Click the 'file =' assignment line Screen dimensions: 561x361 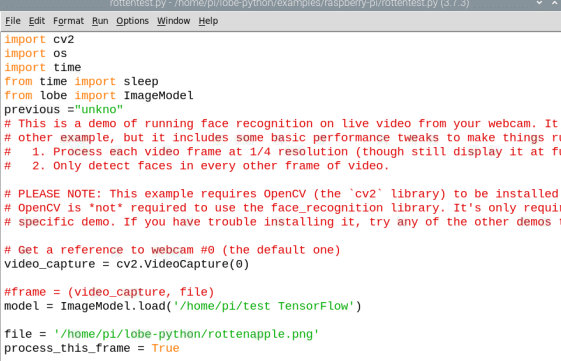pyautogui.click(x=161, y=334)
